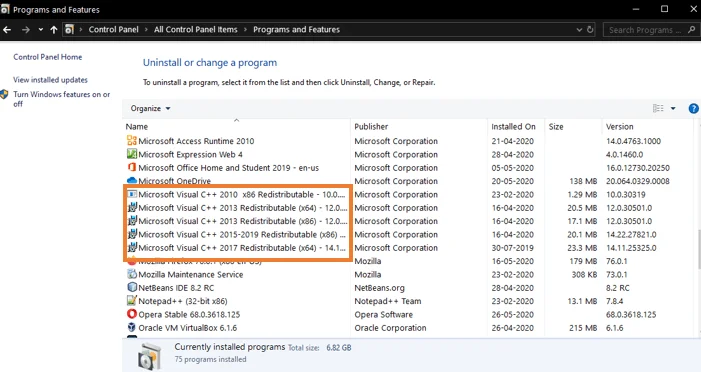701x372 pixels.
Task: Click the Forward navigation arrow
Action: pyautogui.click(x=26, y=30)
